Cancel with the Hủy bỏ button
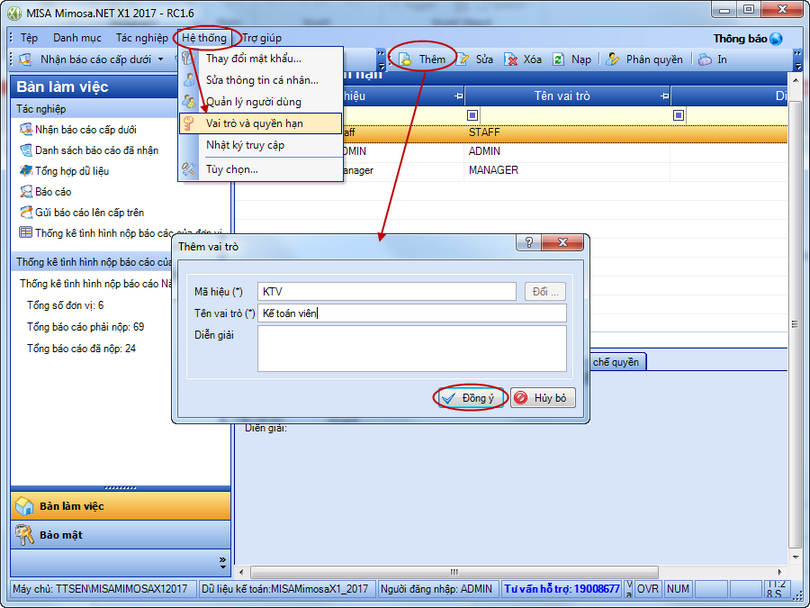This screenshot has height=608, width=810. (x=543, y=398)
